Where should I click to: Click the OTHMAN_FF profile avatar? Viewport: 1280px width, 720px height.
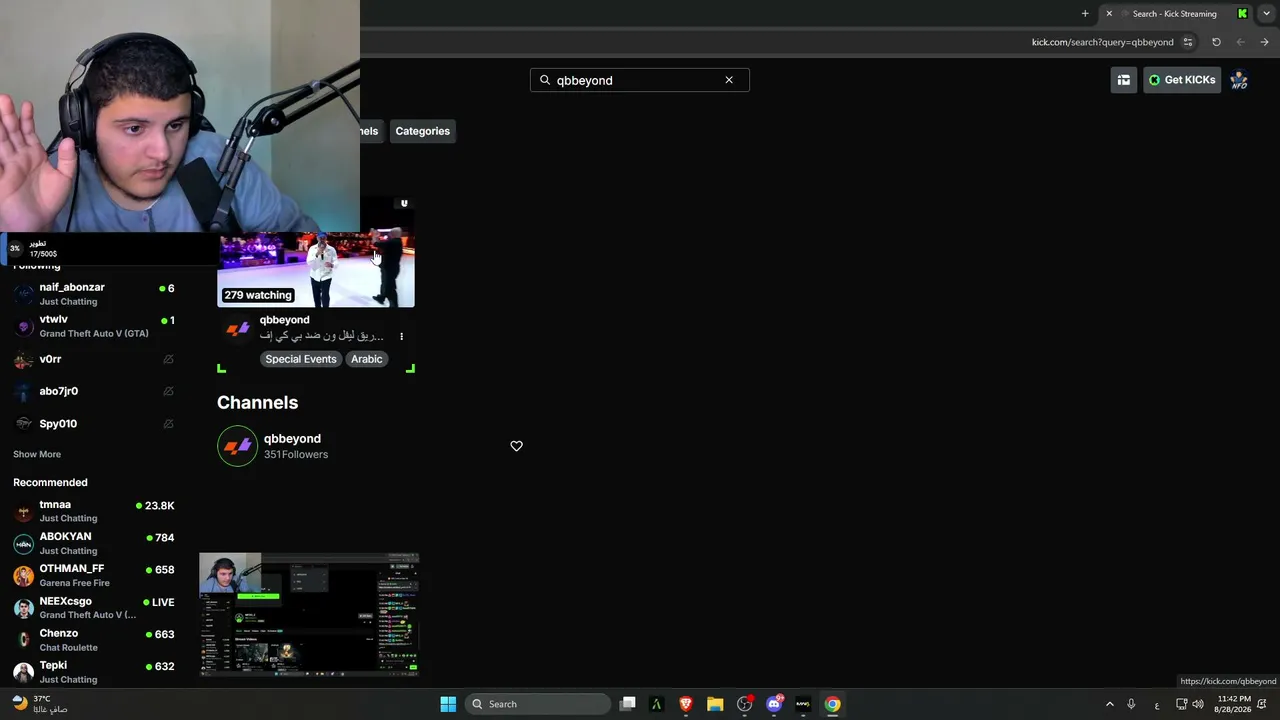pyautogui.click(x=23, y=575)
